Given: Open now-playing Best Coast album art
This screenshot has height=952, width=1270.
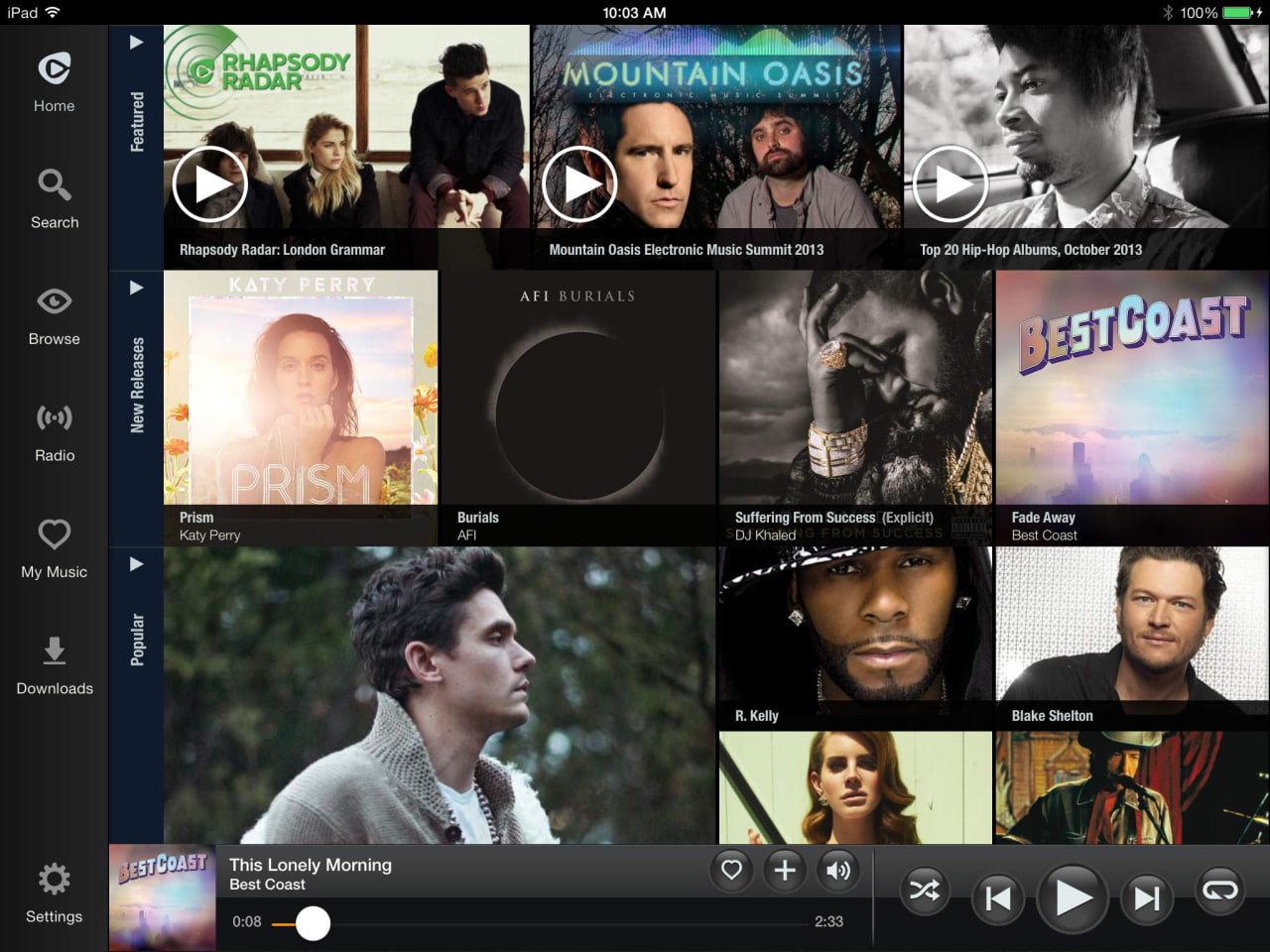Looking at the screenshot, I should (x=163, y=898).
